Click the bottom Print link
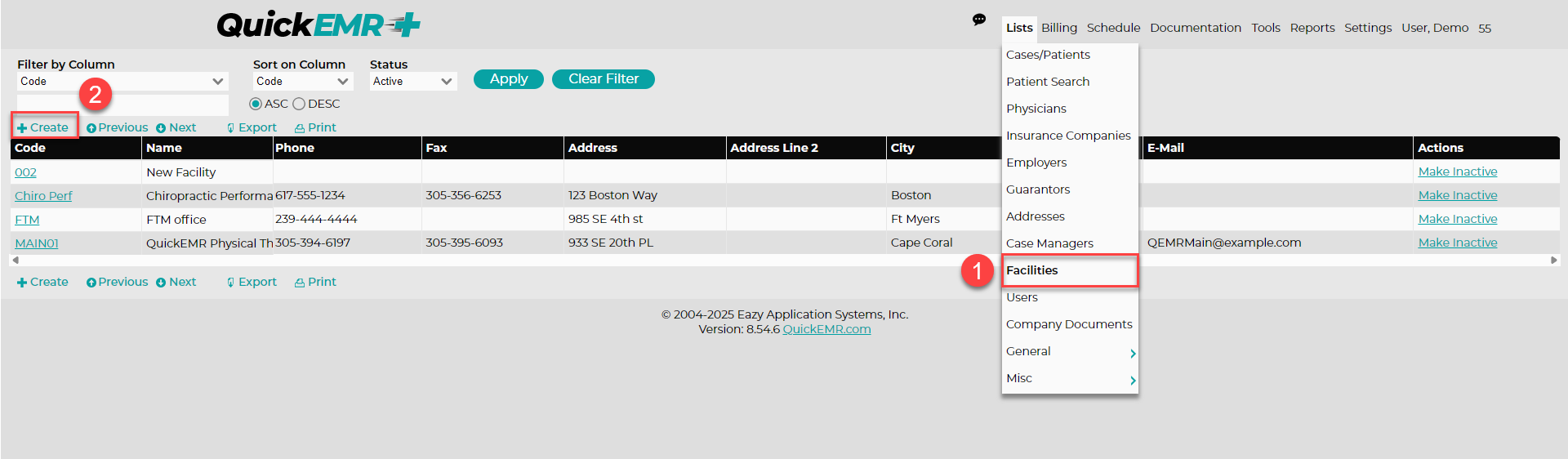1568x459 pixels. (x=315, y=282)
